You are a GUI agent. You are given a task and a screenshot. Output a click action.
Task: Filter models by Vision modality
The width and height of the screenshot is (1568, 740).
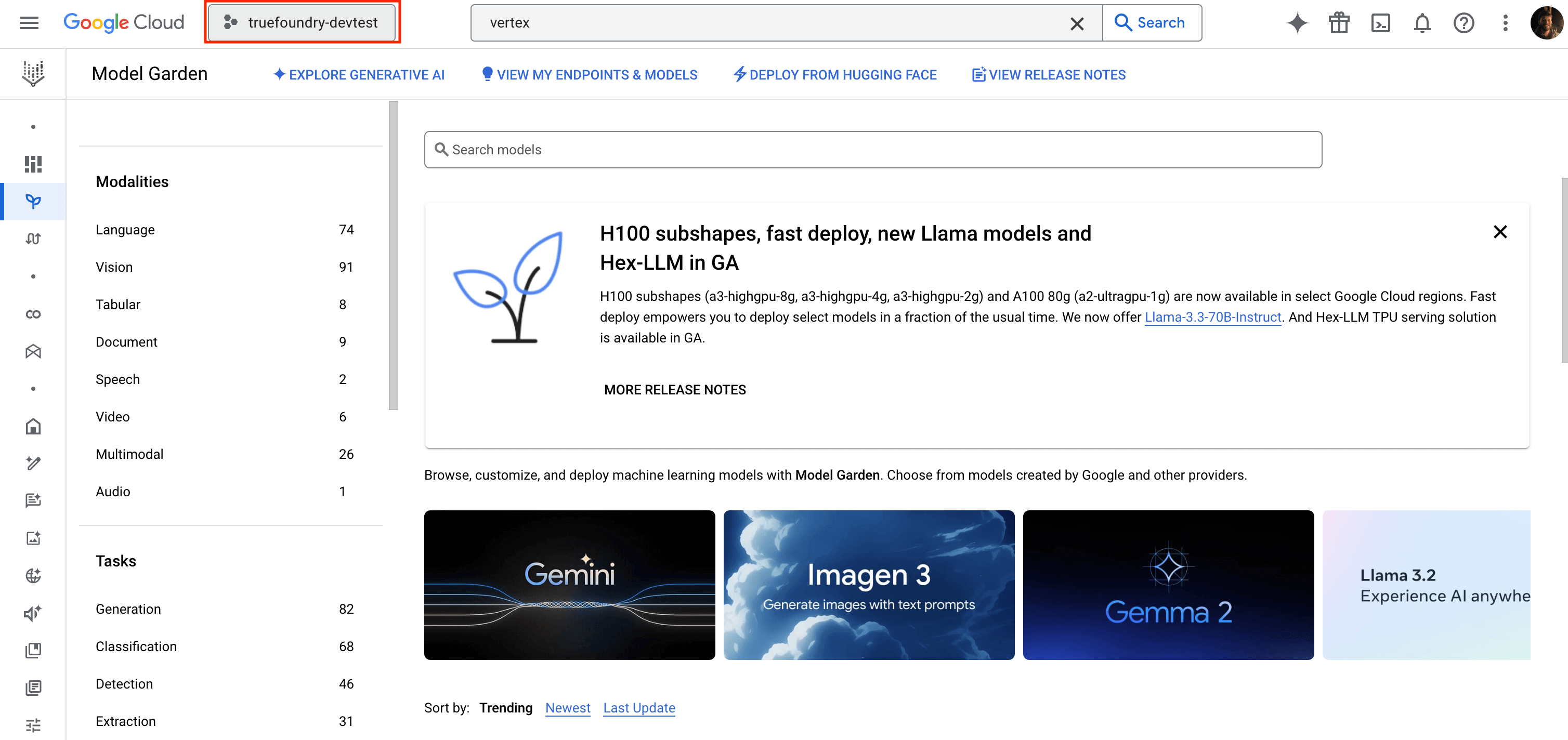114,267
